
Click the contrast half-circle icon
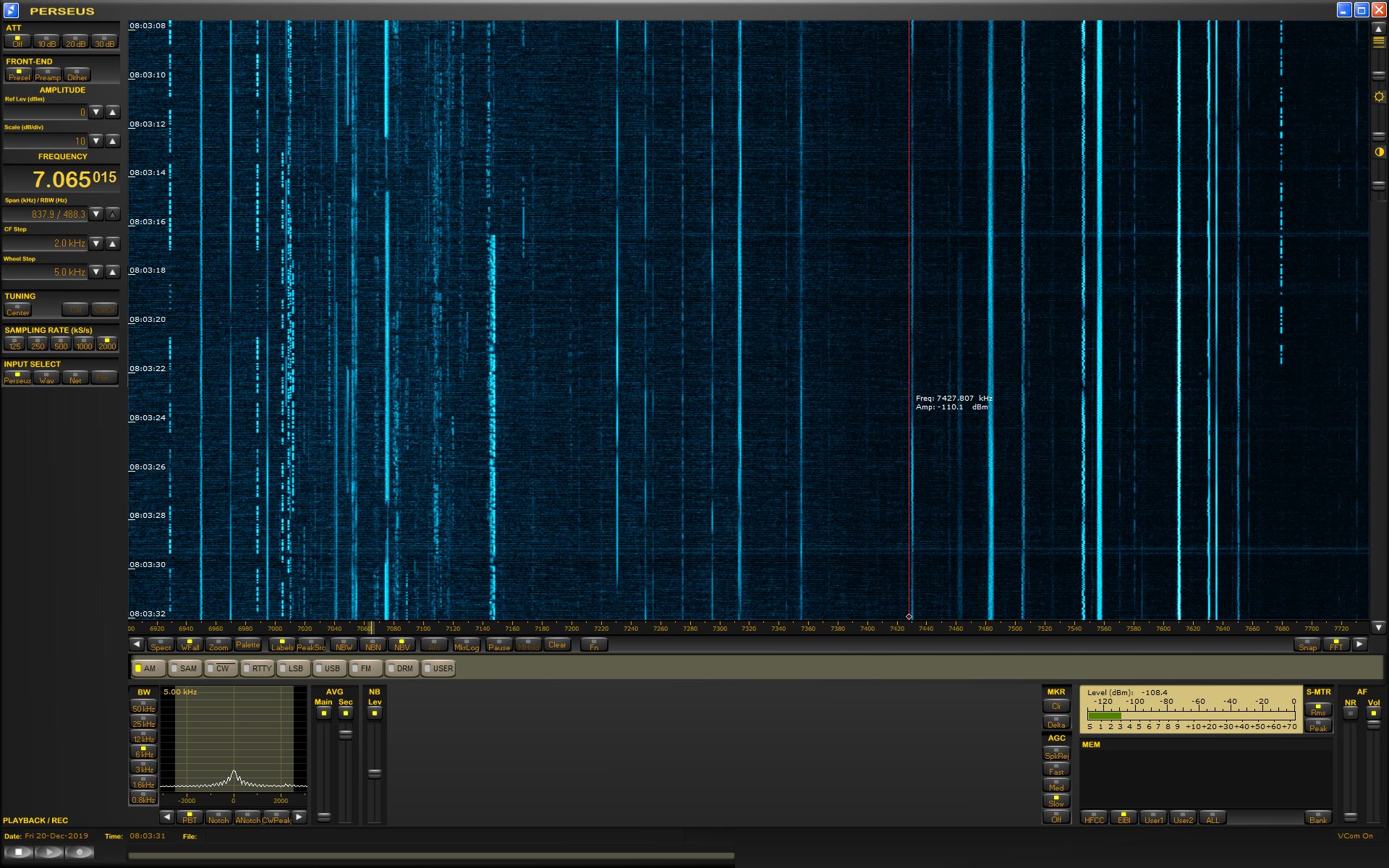tap(1379, 152)
